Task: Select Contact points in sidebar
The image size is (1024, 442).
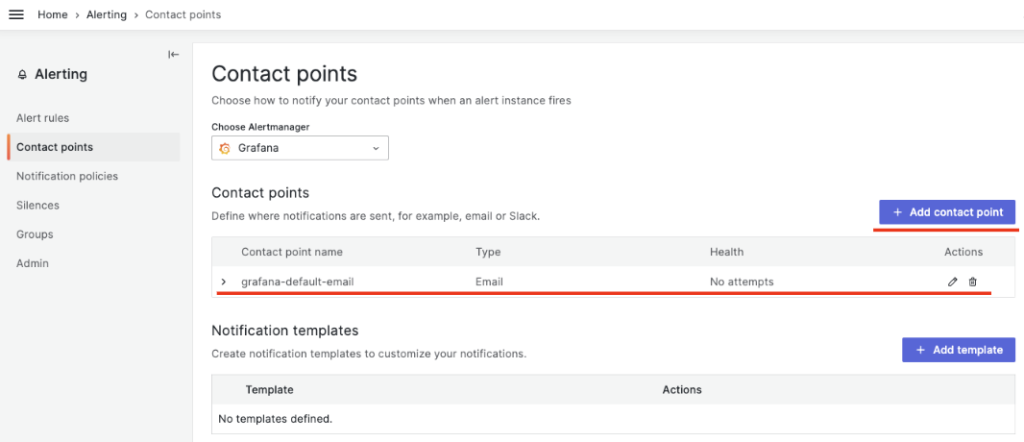Action: coord(55,147)
